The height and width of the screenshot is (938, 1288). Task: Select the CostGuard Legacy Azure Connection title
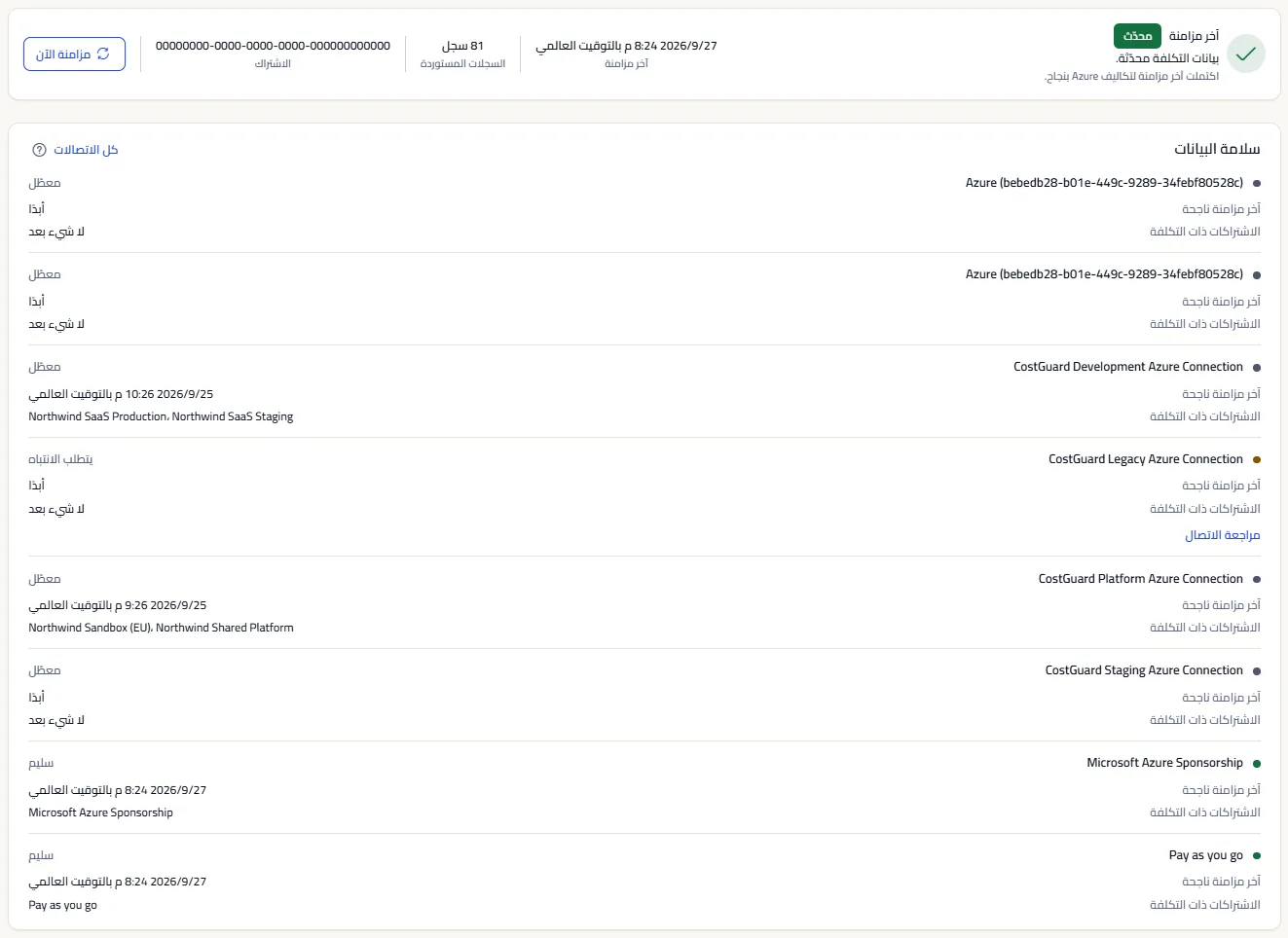click(x=1146, y=459)
